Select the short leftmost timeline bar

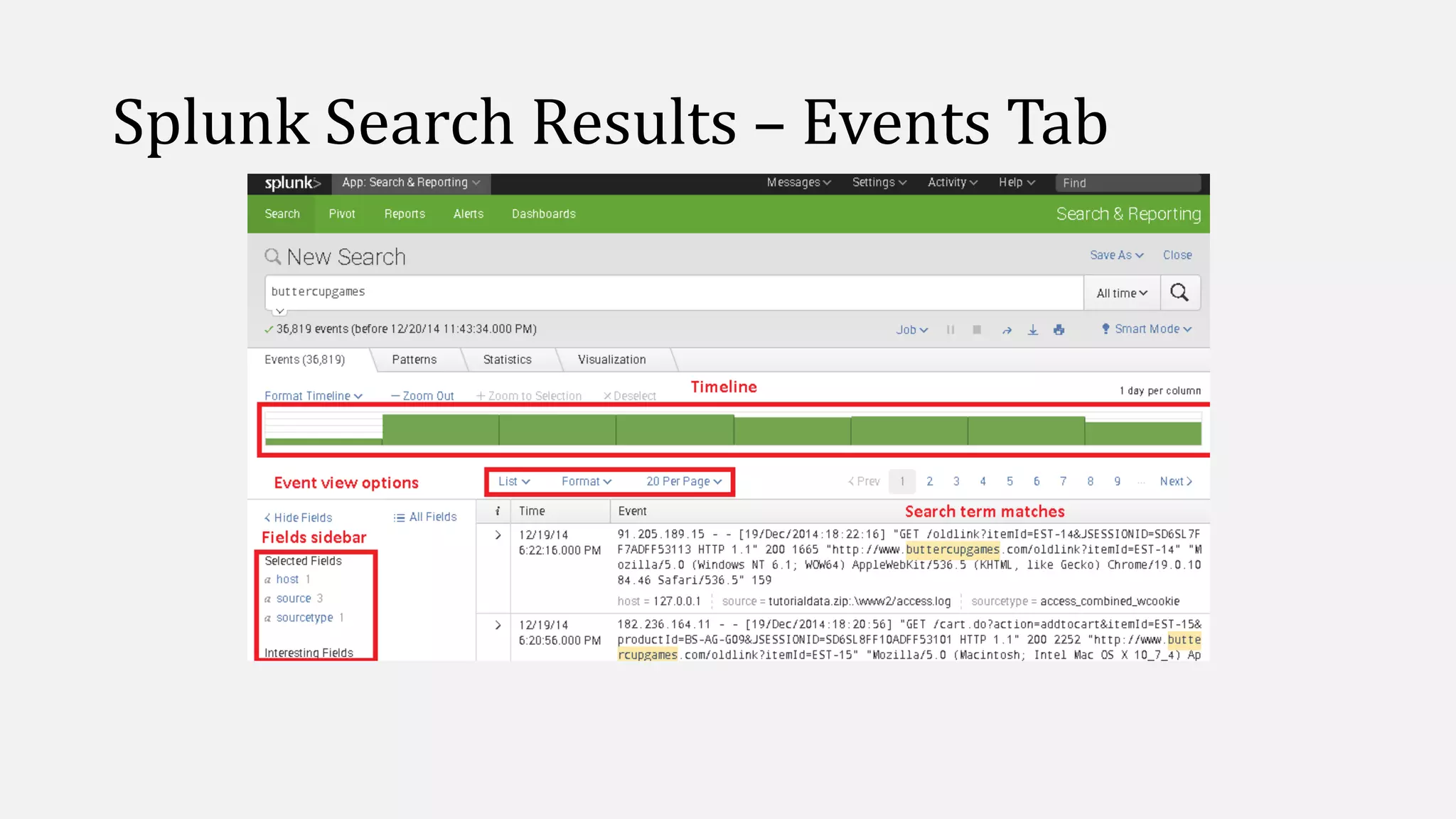coord(324,441)
